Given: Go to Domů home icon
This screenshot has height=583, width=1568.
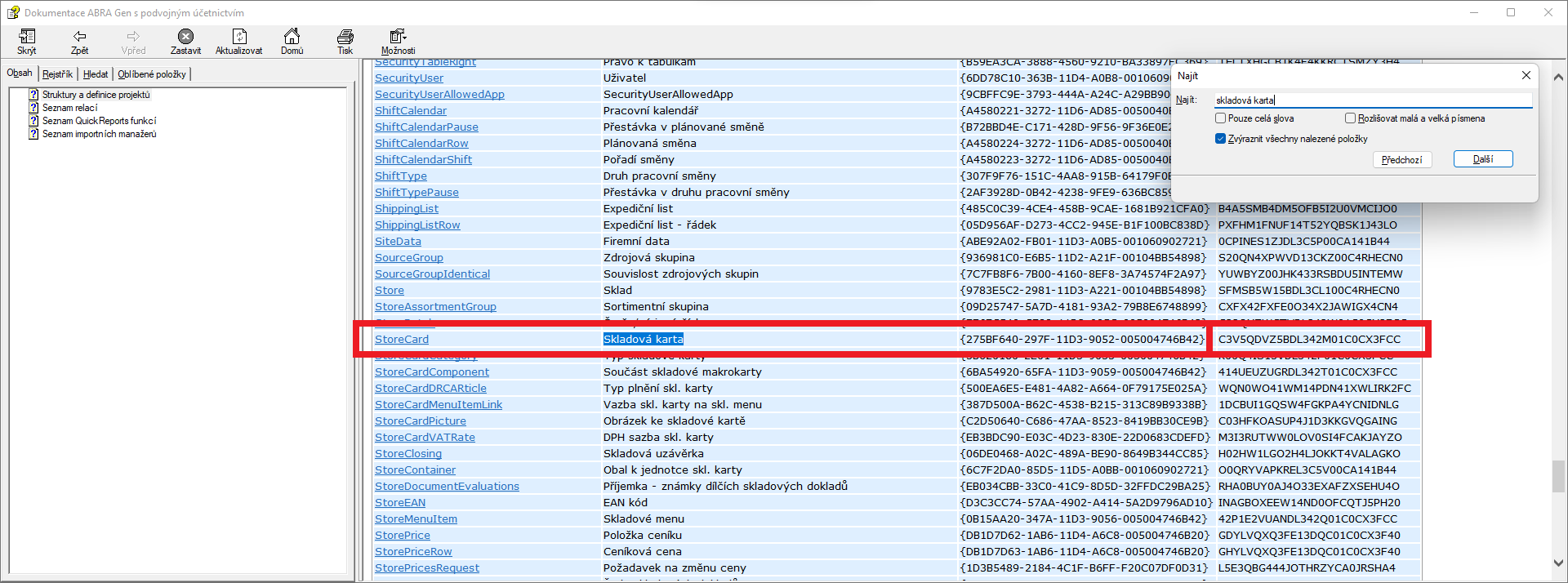Looking at the screenshot, I should [292, 37].
